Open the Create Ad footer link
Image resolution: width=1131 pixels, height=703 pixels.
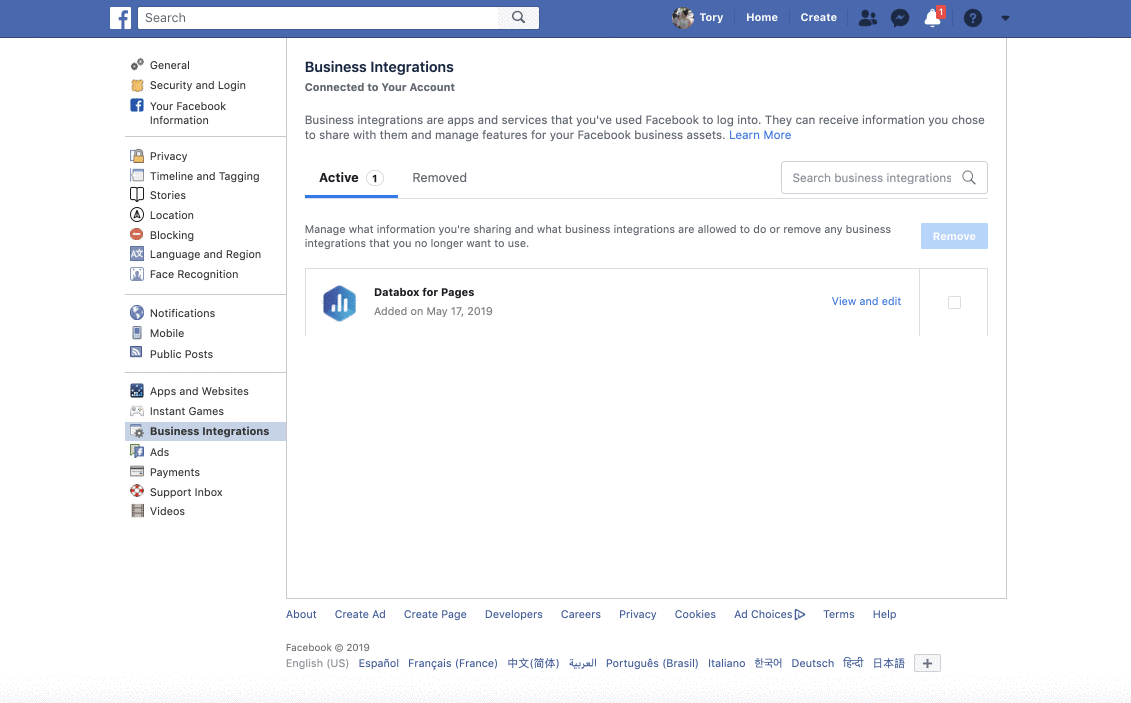click(x=360, y=614)
